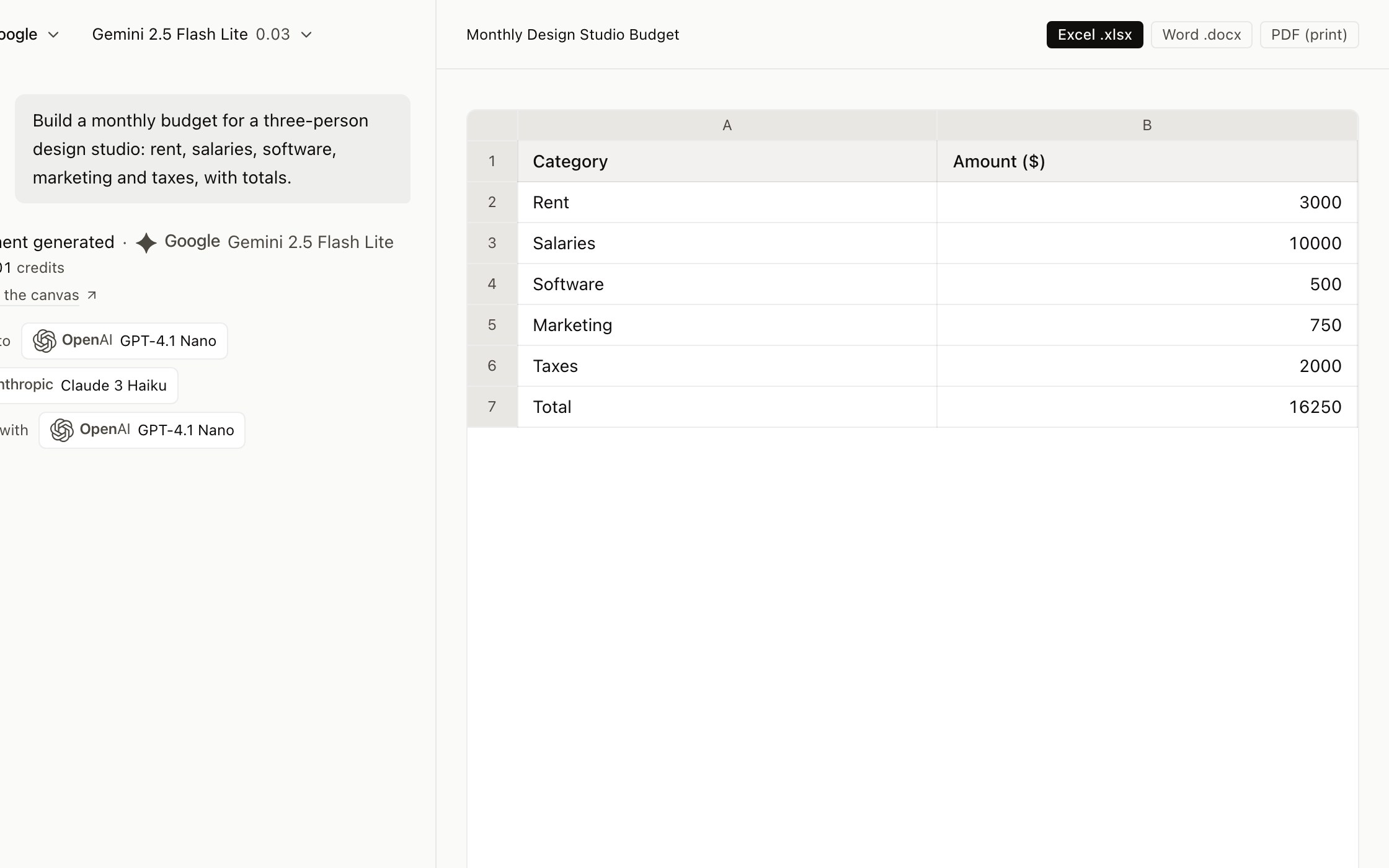Image resolution: width=1389 pixels, height=868 pixels.
Task: Select row 2 header
Action: click(x=492, y=202)
